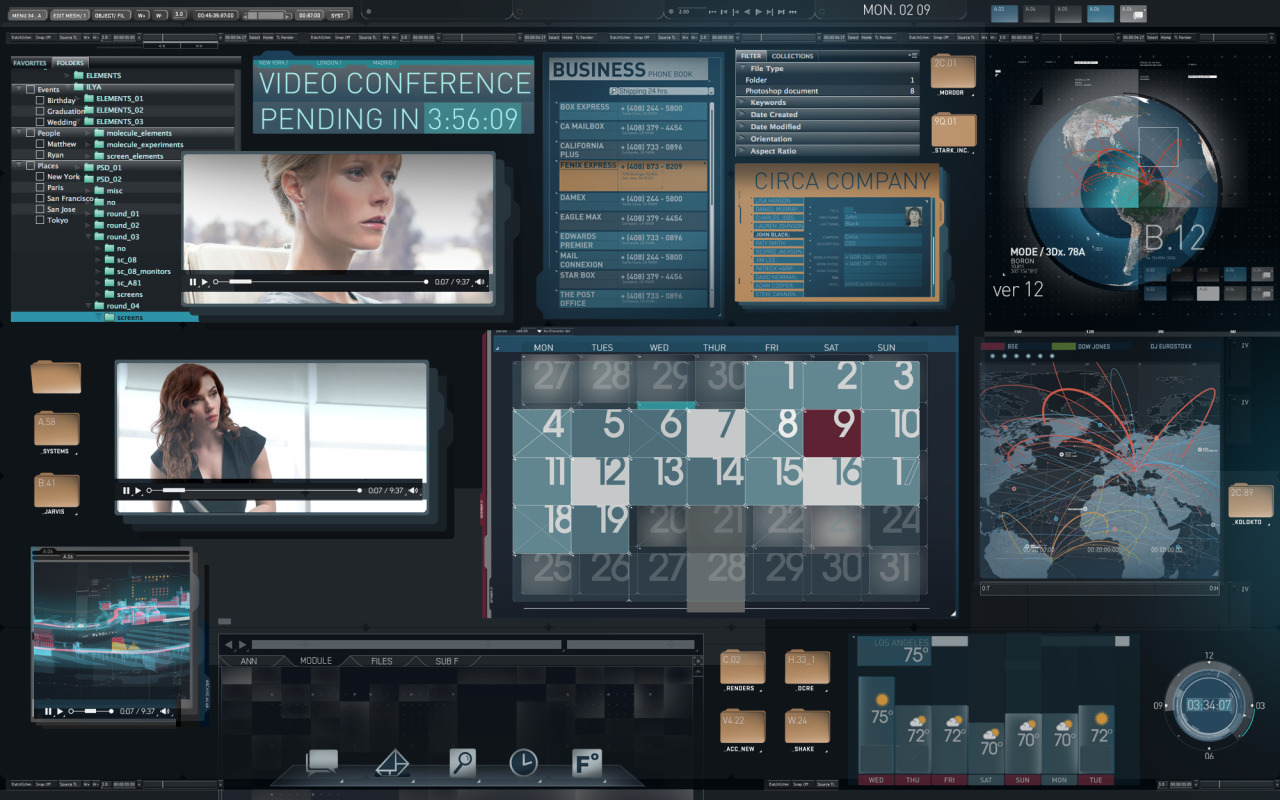This screenshot has width=1280, height=800.
Task: Pause the red-haired woman video
Action: click(x=126, y=491)
